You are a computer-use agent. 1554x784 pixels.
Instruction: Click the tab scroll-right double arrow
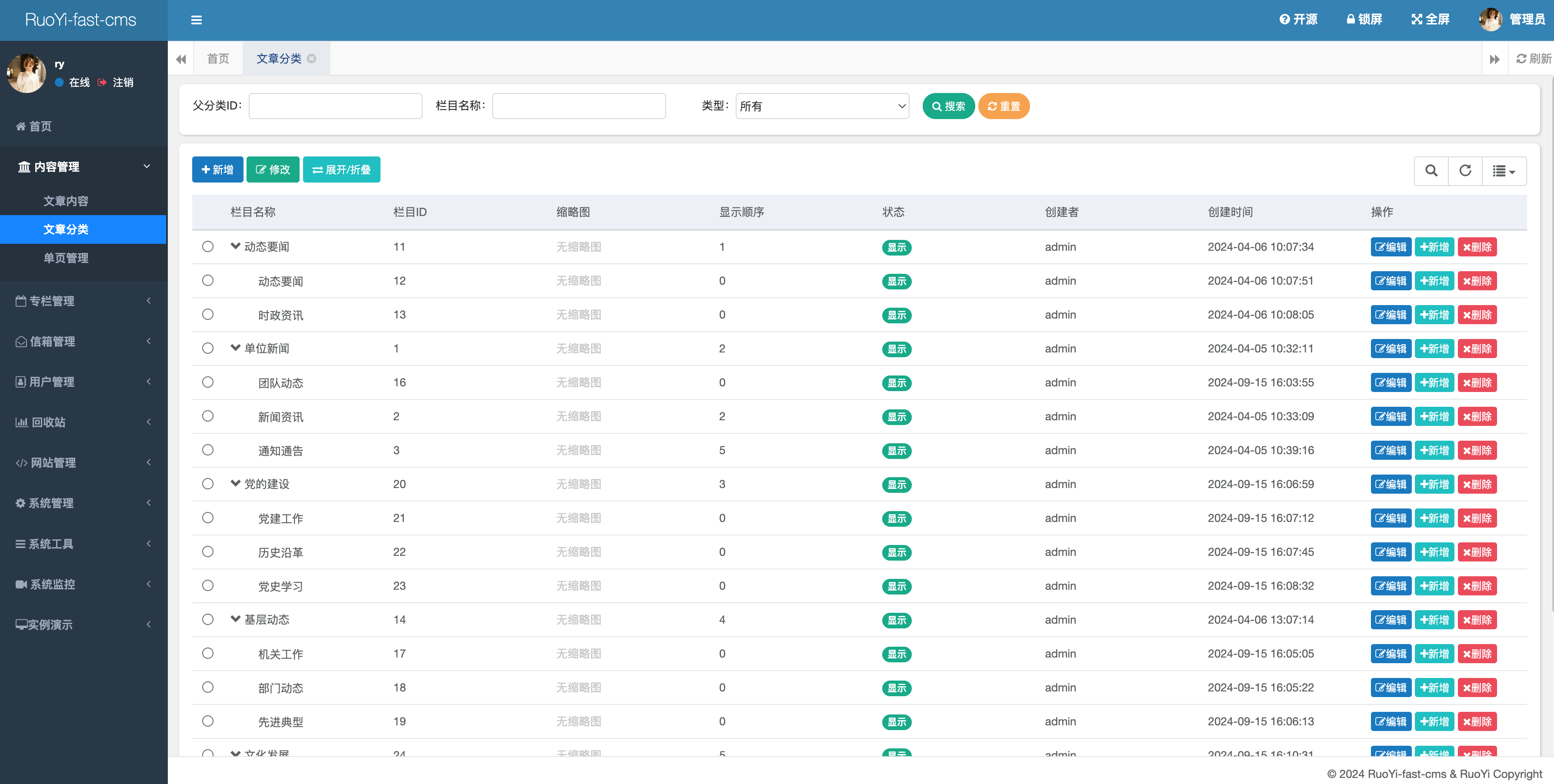coord(1494,59)
